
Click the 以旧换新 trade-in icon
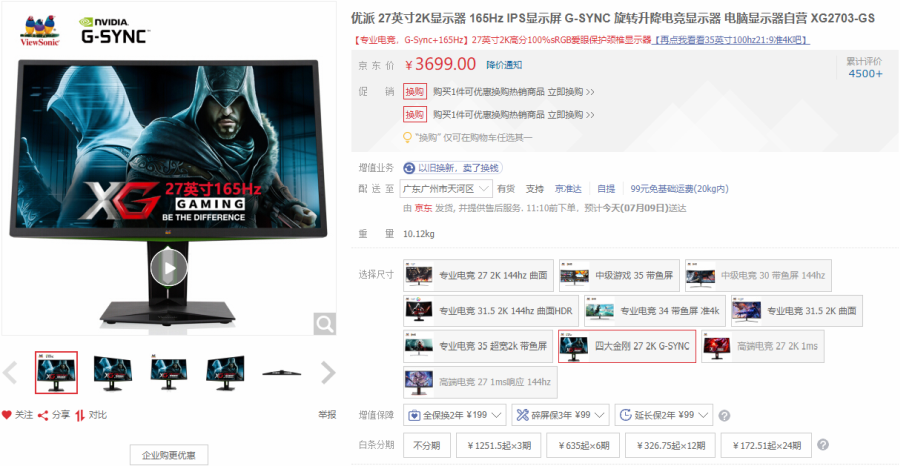tap(409, 168)
